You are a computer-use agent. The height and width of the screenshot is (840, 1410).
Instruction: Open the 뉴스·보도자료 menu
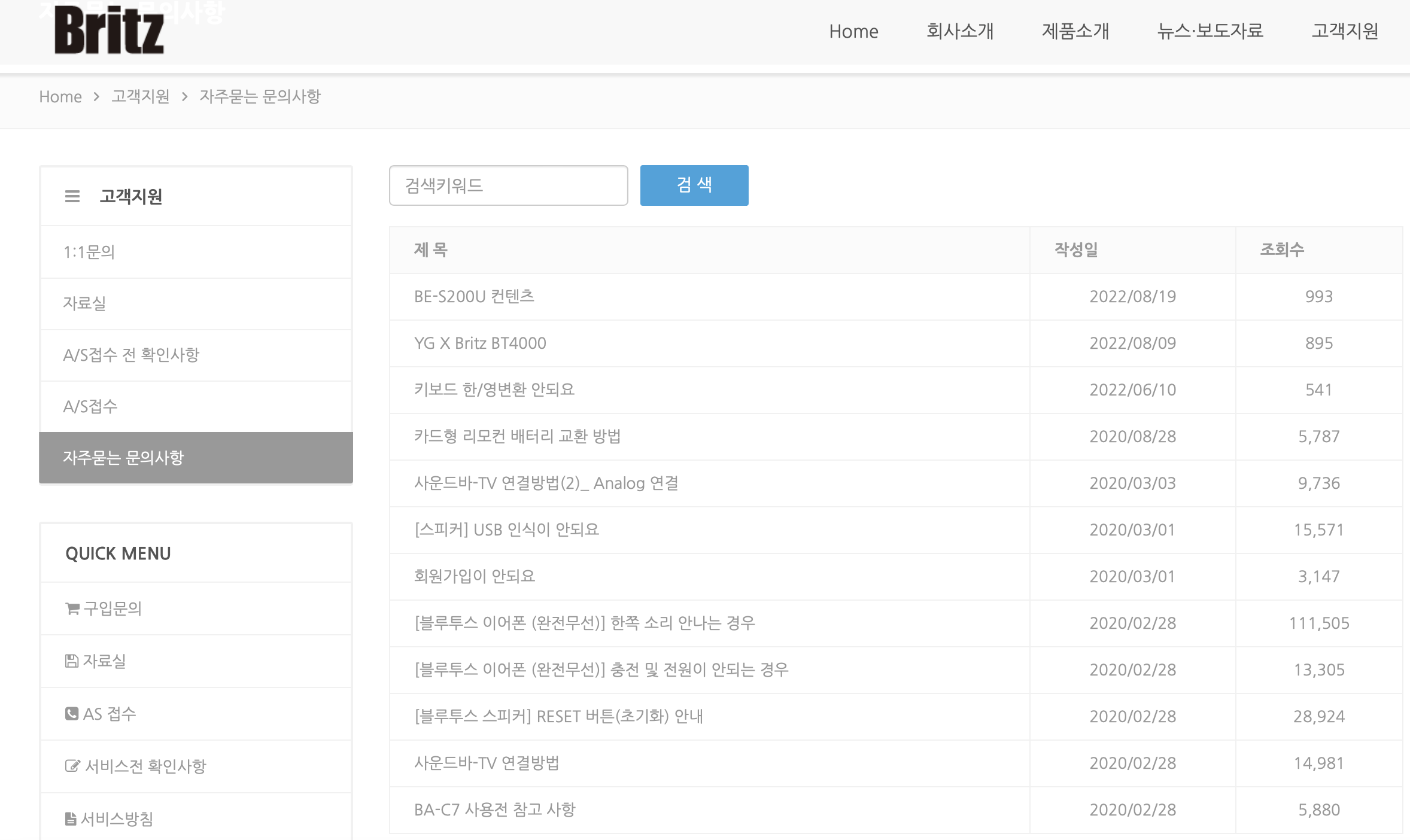pos(1210,31)
